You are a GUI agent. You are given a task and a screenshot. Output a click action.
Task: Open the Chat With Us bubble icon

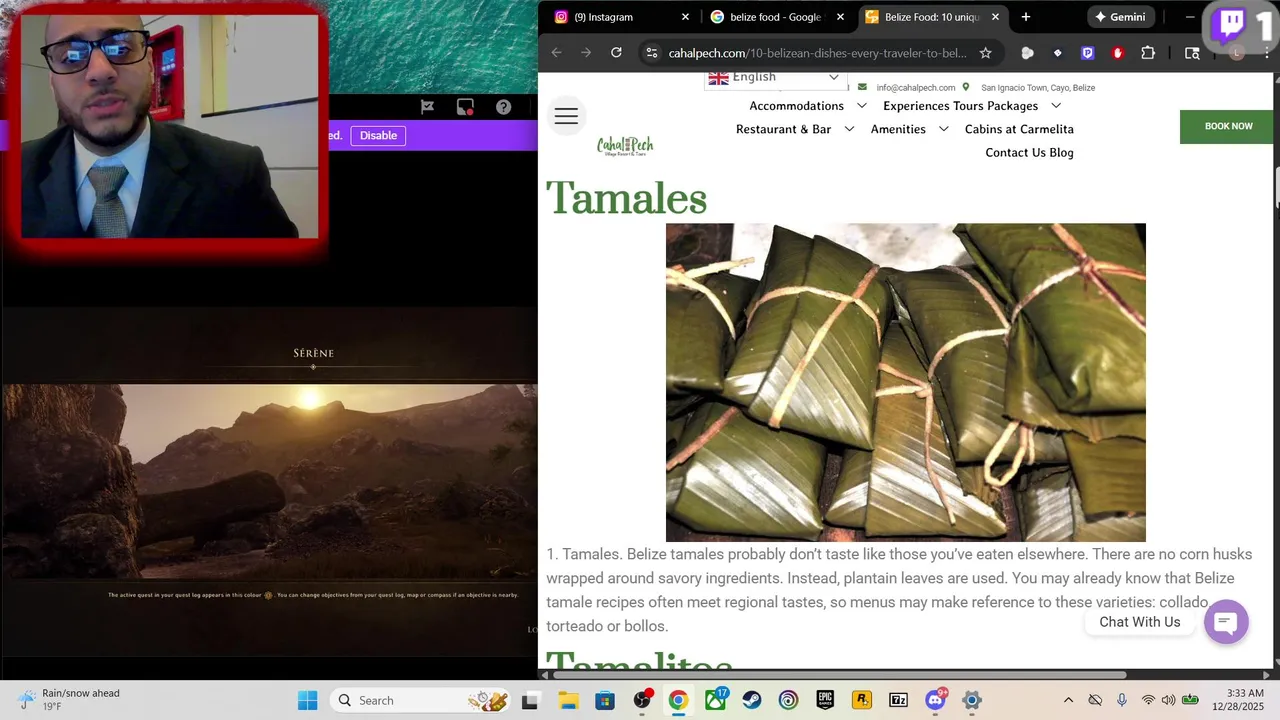[1226, 622]
